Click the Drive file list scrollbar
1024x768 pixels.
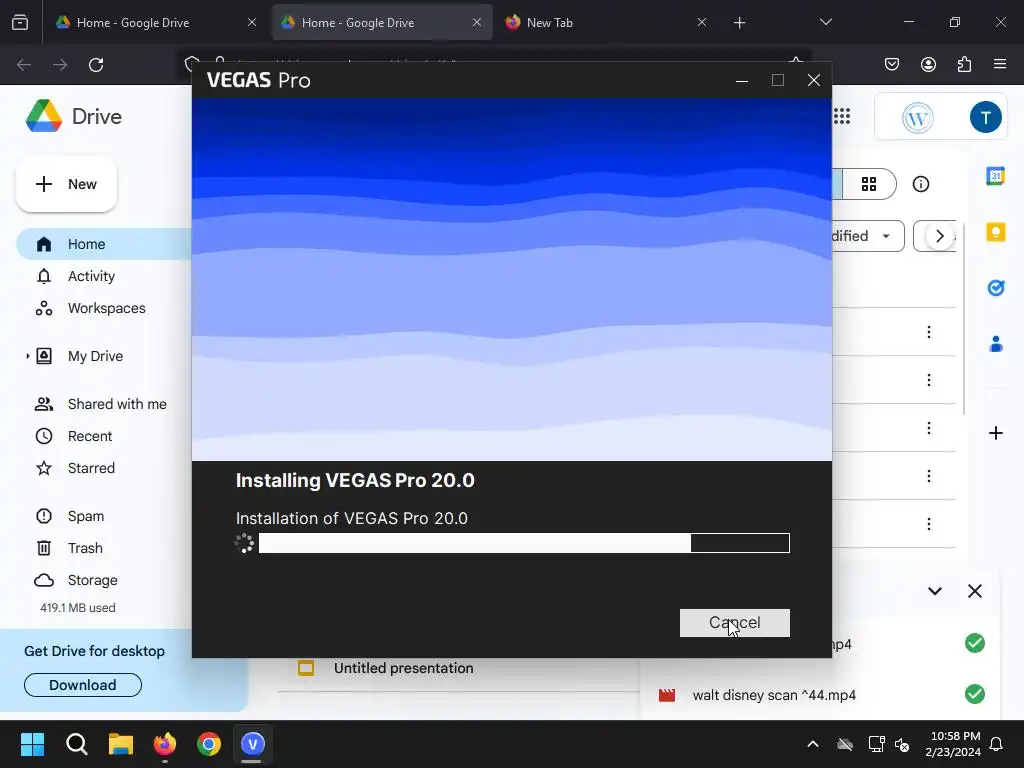tap(964, 317)
